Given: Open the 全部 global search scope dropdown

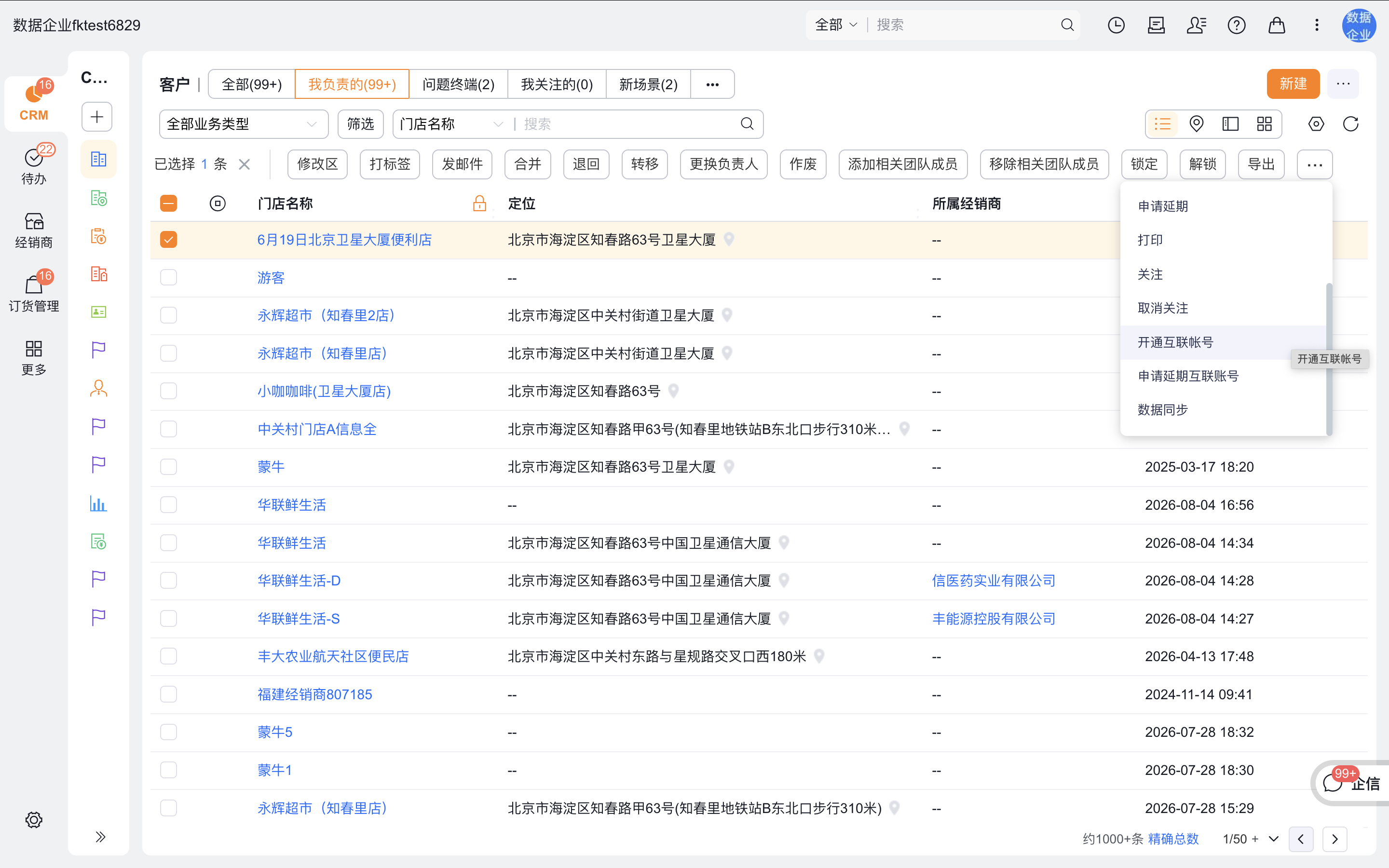Looking at the screenshot, I should click(x=836, y=25).
